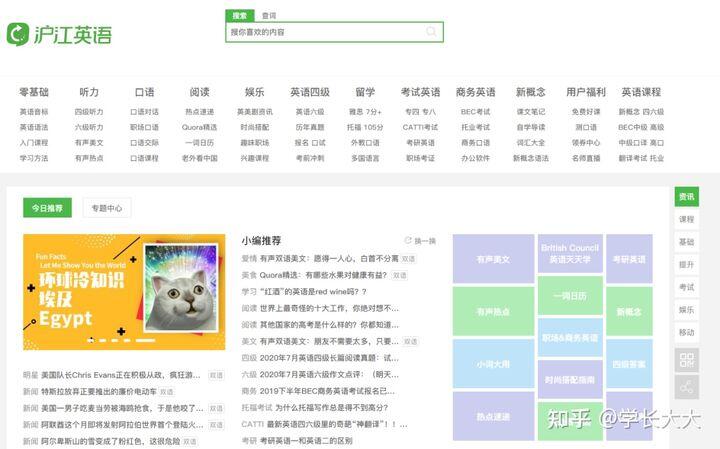Open article 世界上最奇怪的十大工作
The width and height of the screenshot is (720, 449).
click(x=329, y=308)
